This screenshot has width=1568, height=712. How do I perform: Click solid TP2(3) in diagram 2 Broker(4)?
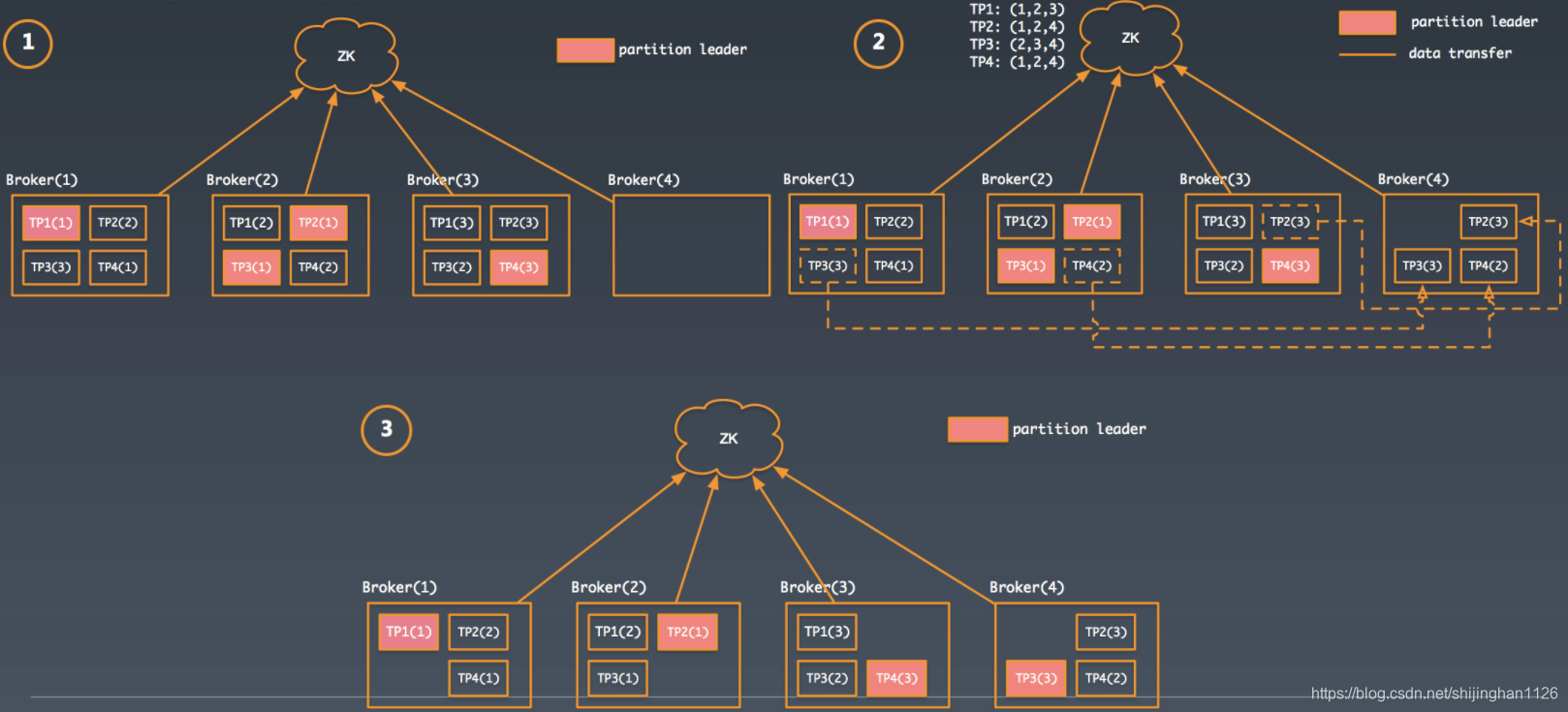point(1489,222)
